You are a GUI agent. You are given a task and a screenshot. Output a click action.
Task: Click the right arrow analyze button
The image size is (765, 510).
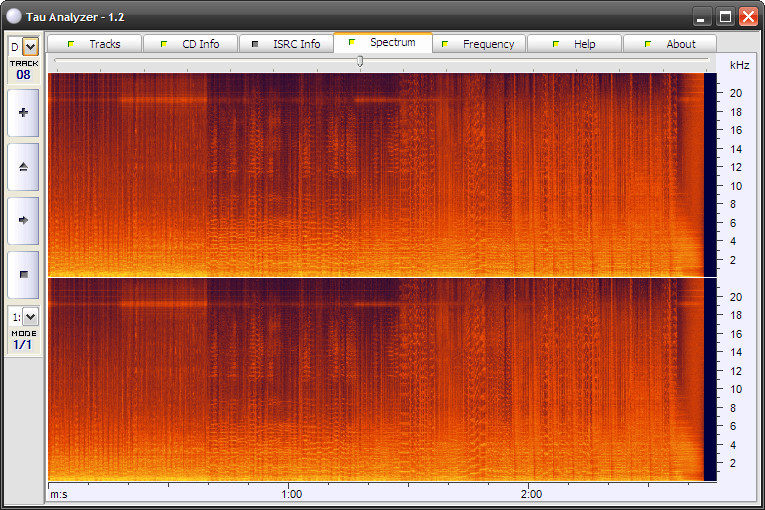(23, 220)
